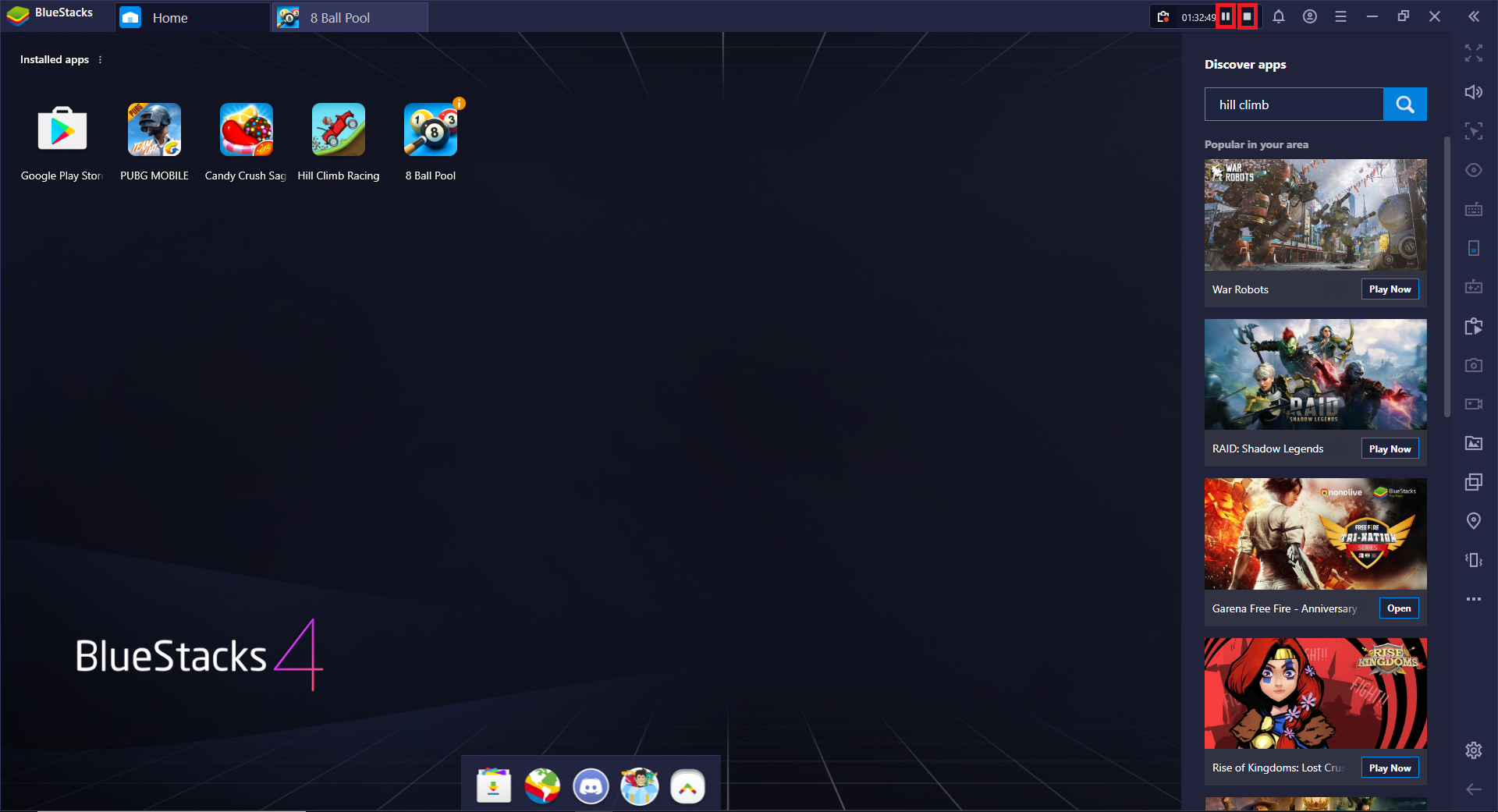Open the Installed apps three-dot menu
This screenshot has width=1498, height=812.
[x=100, y=59]
